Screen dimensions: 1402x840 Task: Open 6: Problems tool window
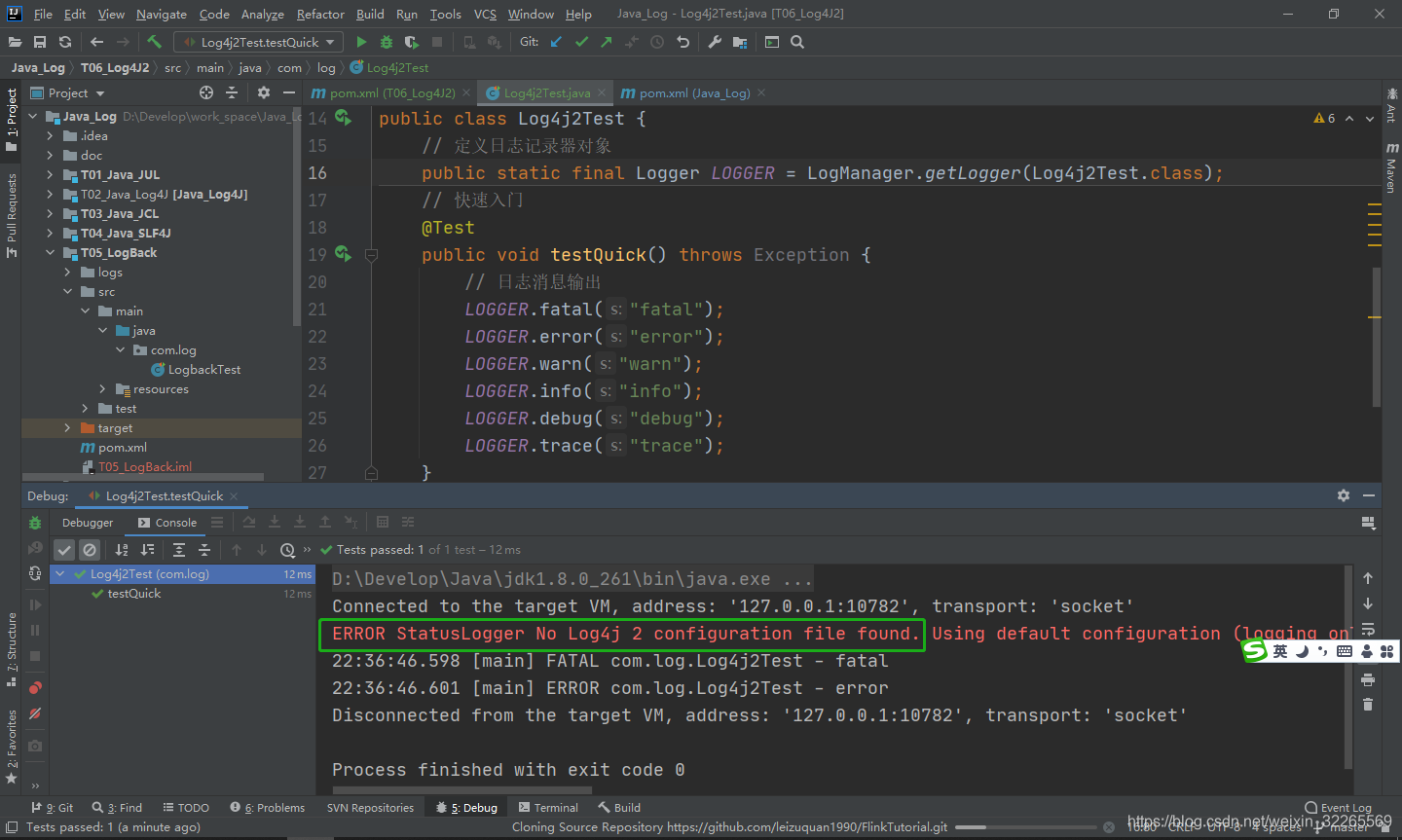coord(268,808)
